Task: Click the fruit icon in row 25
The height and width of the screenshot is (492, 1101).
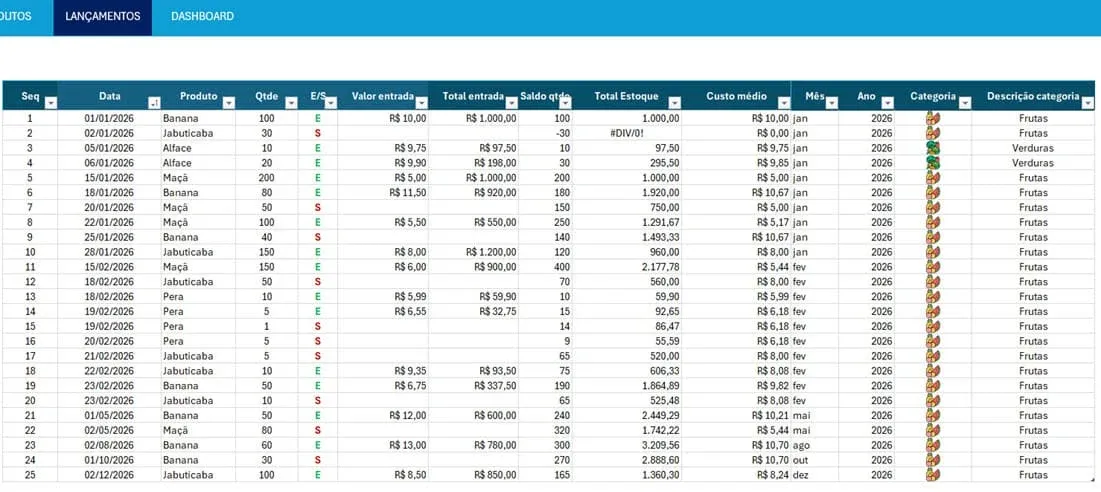Action: point(932,475)
